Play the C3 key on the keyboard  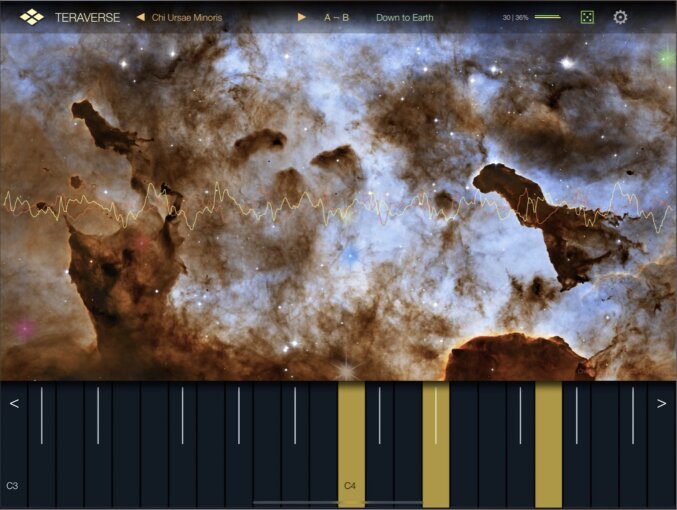(x=14, y=444)
